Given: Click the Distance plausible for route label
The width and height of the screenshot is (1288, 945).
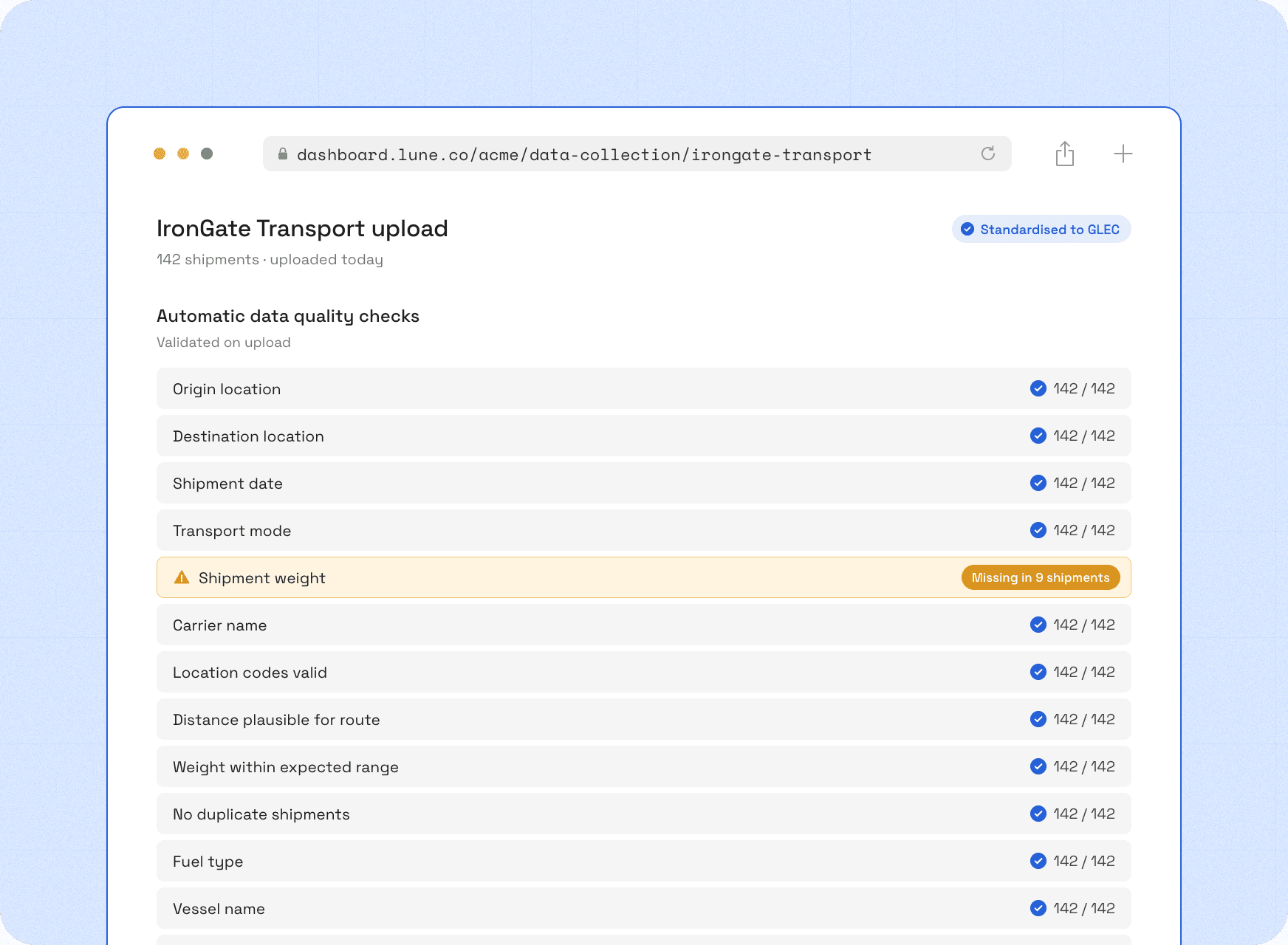Looking at the screenshot, I should (x=276, y=720).
